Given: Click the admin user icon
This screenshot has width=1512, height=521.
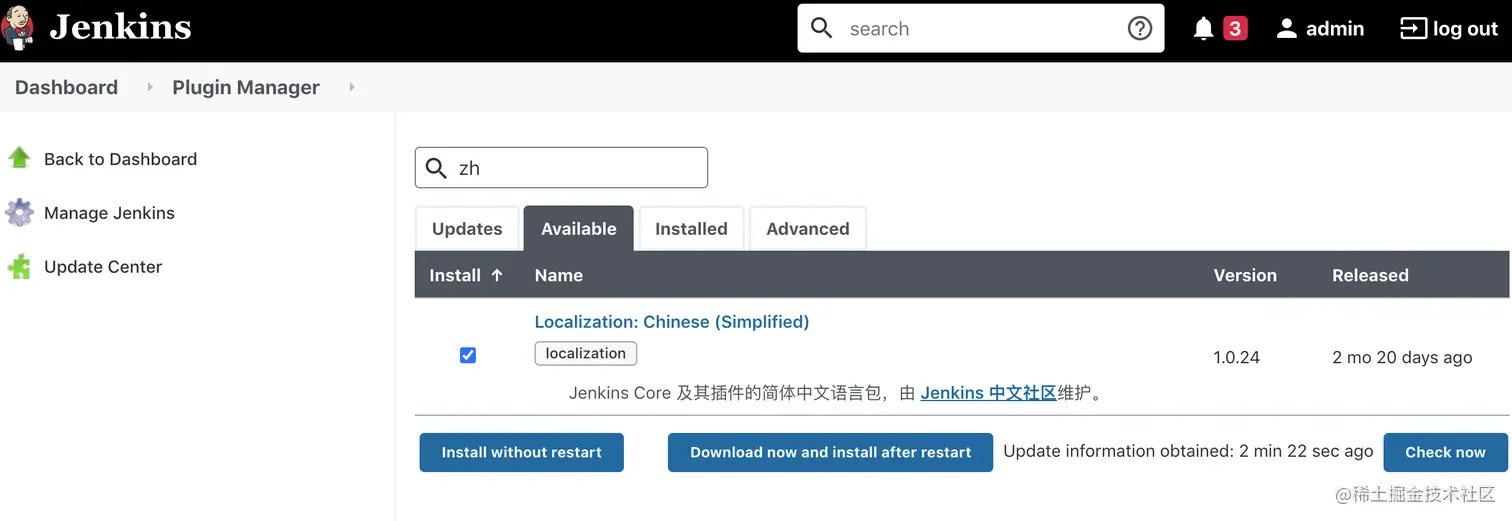Looking at the screenshot, I should click(x=1287, y=29).
